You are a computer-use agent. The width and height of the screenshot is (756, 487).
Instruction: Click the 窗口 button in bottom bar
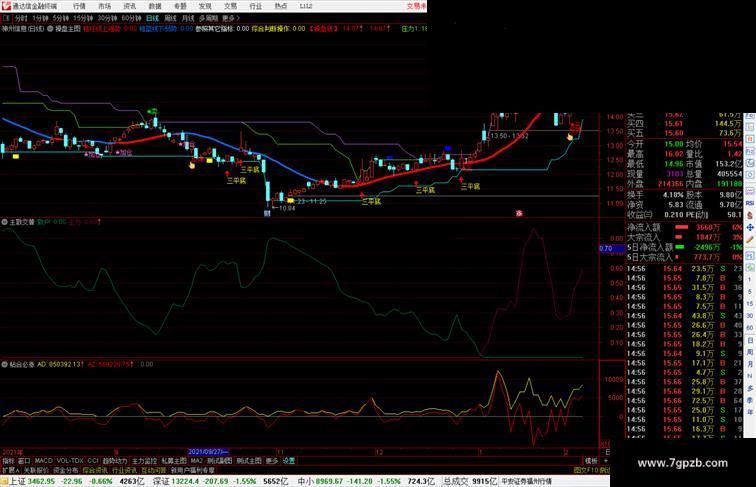tap(24, 461)
